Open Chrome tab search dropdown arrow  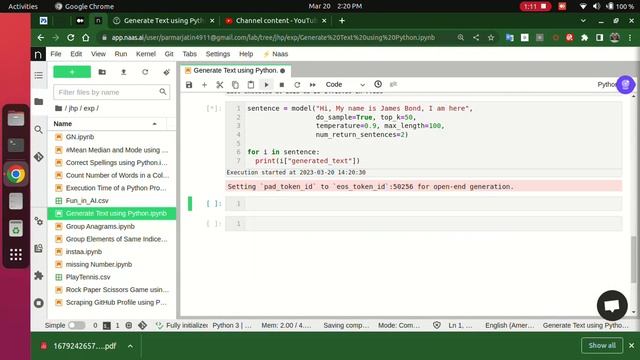point(583,20)
